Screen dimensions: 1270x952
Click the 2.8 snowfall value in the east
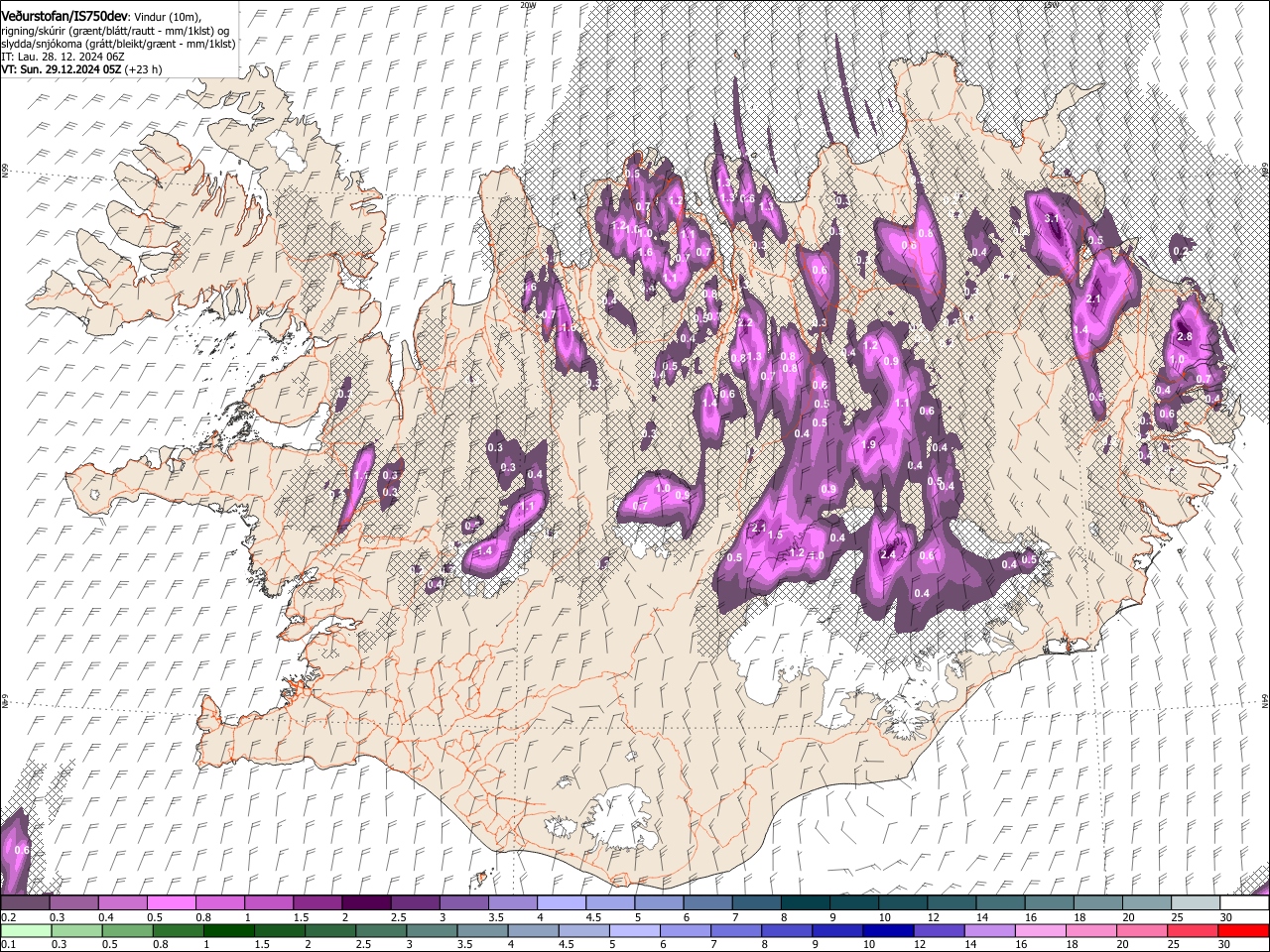coord(1184,337)
